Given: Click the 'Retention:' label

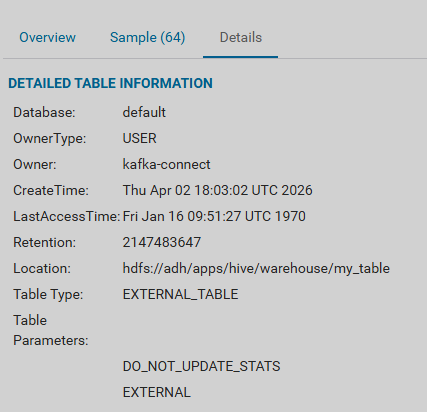Looking at the screenshot, I should [x=44, y=242].
